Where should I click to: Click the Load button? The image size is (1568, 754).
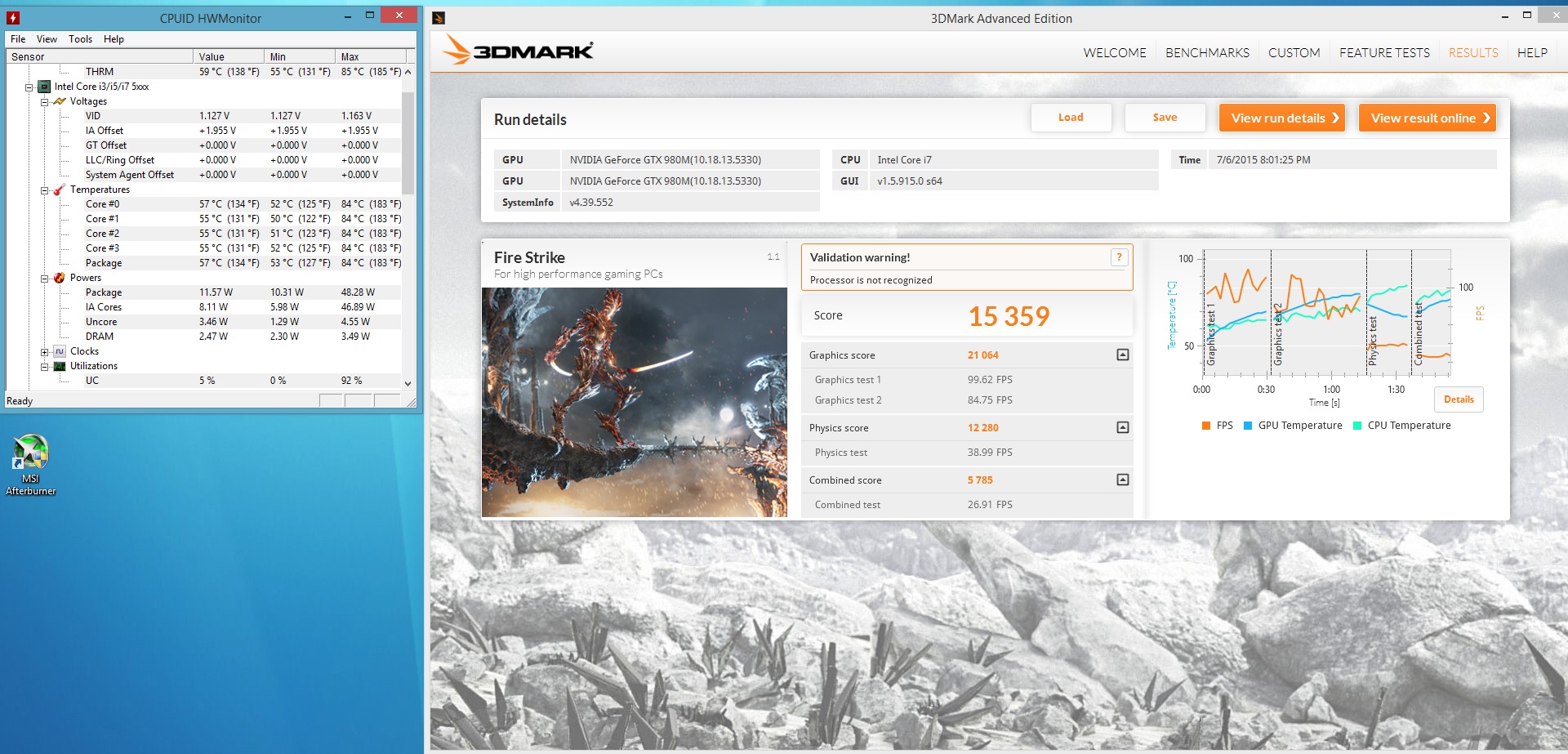[x=1071, y=118]
